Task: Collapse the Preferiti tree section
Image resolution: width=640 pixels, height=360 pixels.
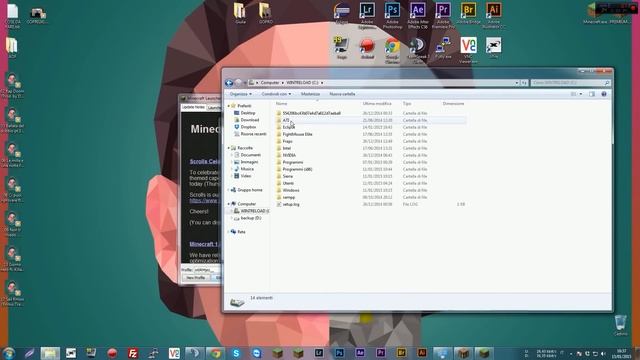Action: click(229, 106)
